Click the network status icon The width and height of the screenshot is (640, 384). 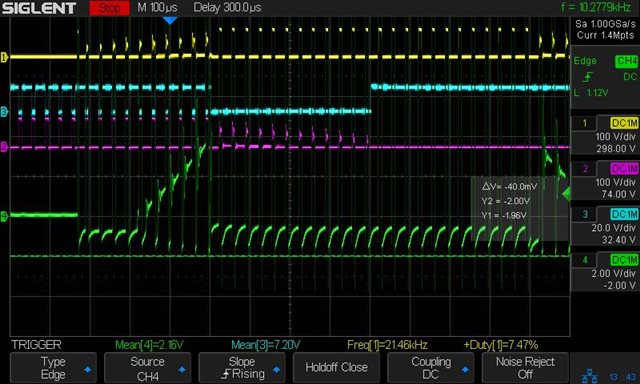(589, 376)
